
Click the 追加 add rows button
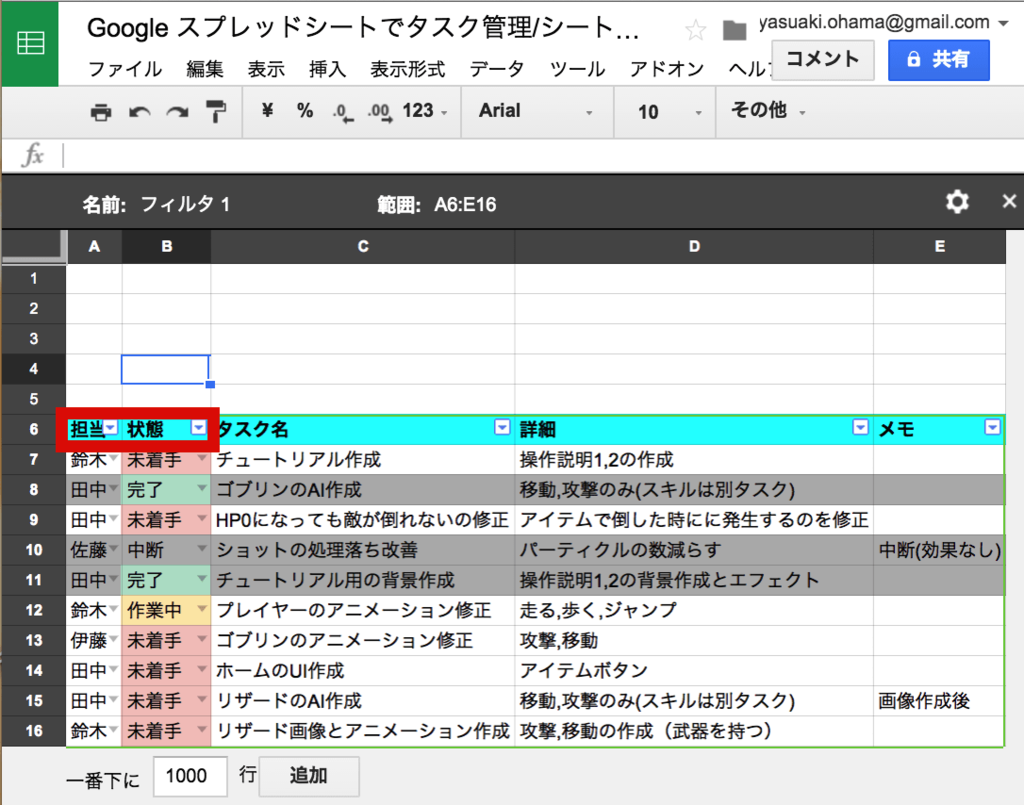pyautogui.click(x=309, y=776)
